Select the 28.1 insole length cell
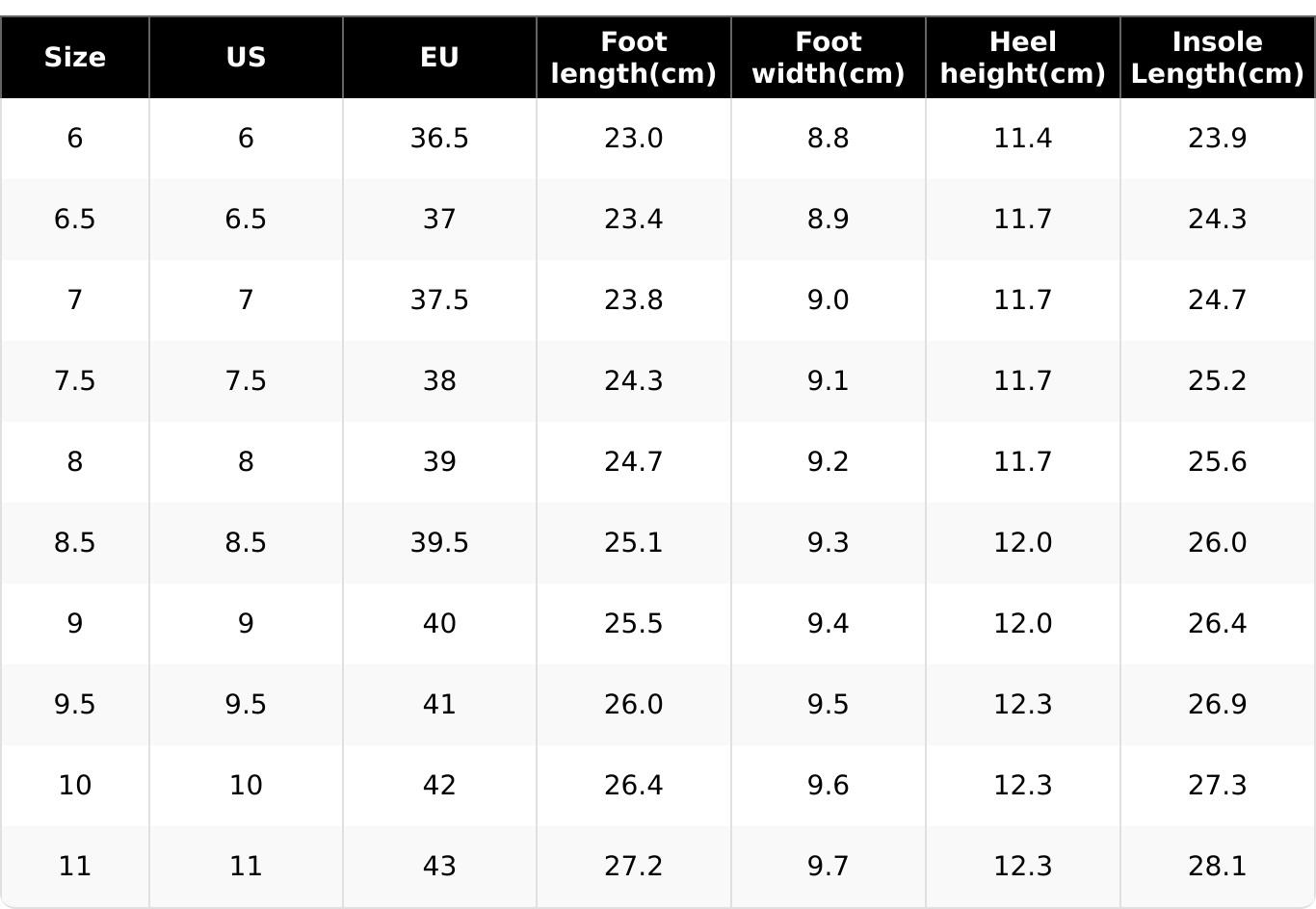The image size is (1316, 909). coord(1217,867)
